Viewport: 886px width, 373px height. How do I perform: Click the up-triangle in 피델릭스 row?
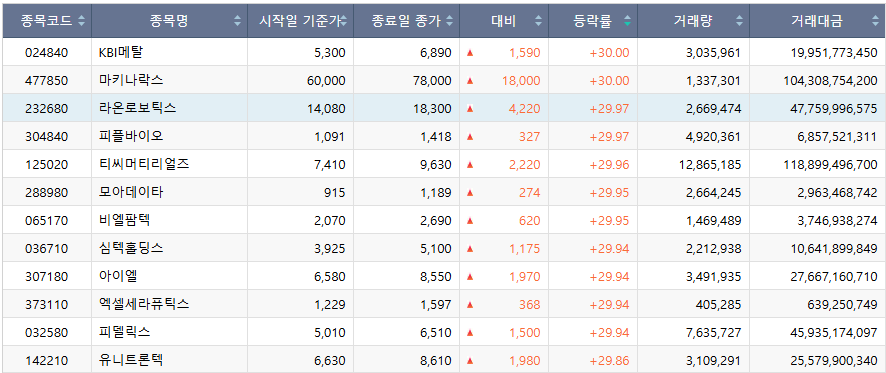(470, 332)
